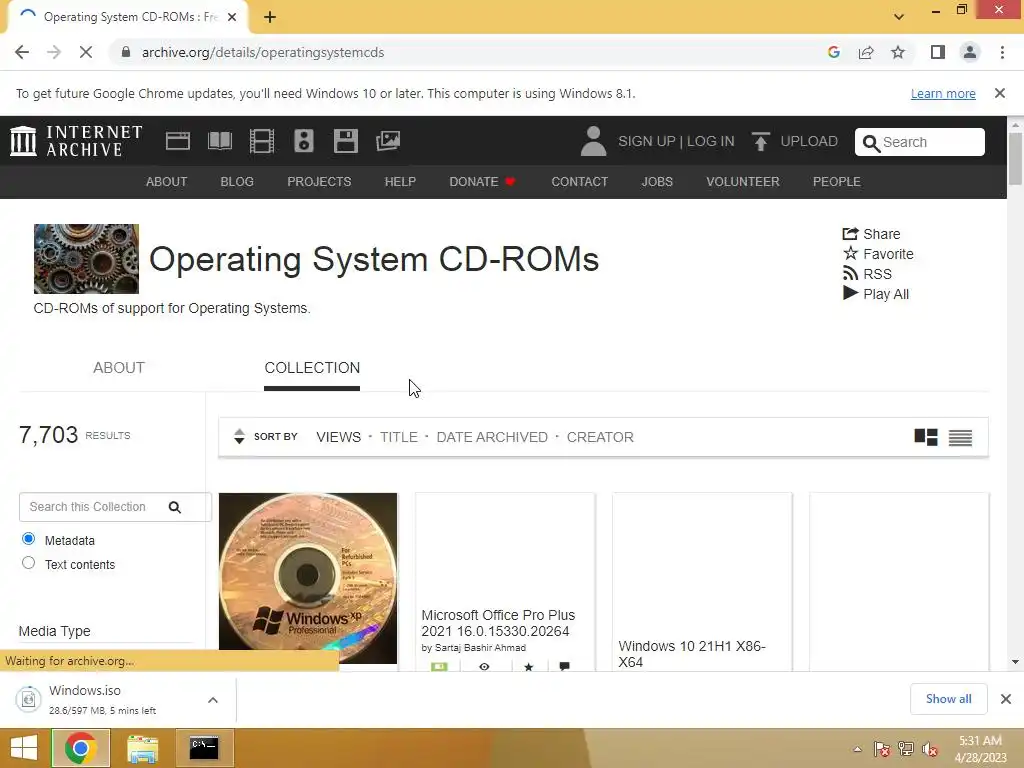Click the upload arrow icon

point(760,141)
